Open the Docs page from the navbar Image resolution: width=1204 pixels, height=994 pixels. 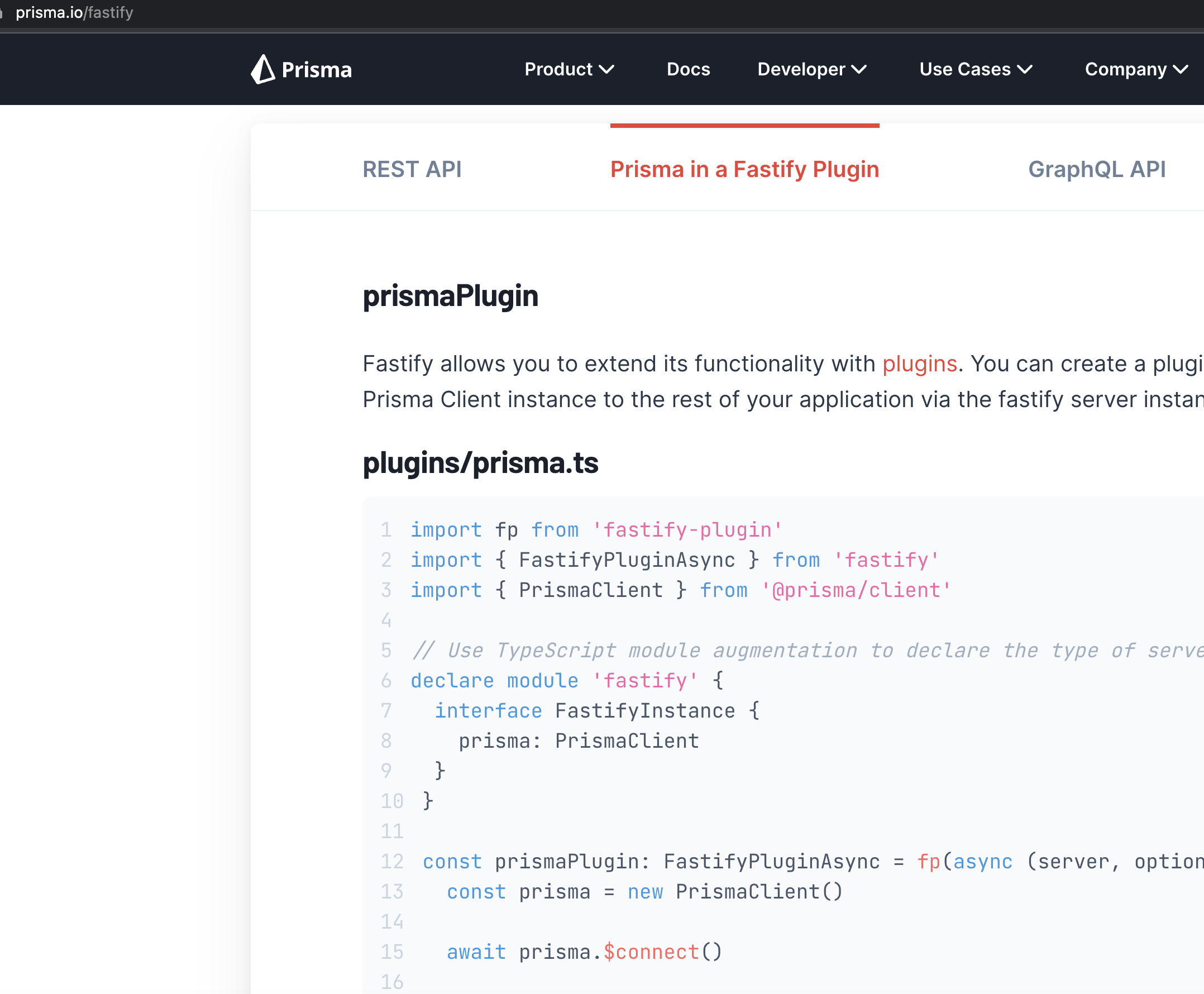click(x=687, y=69)
